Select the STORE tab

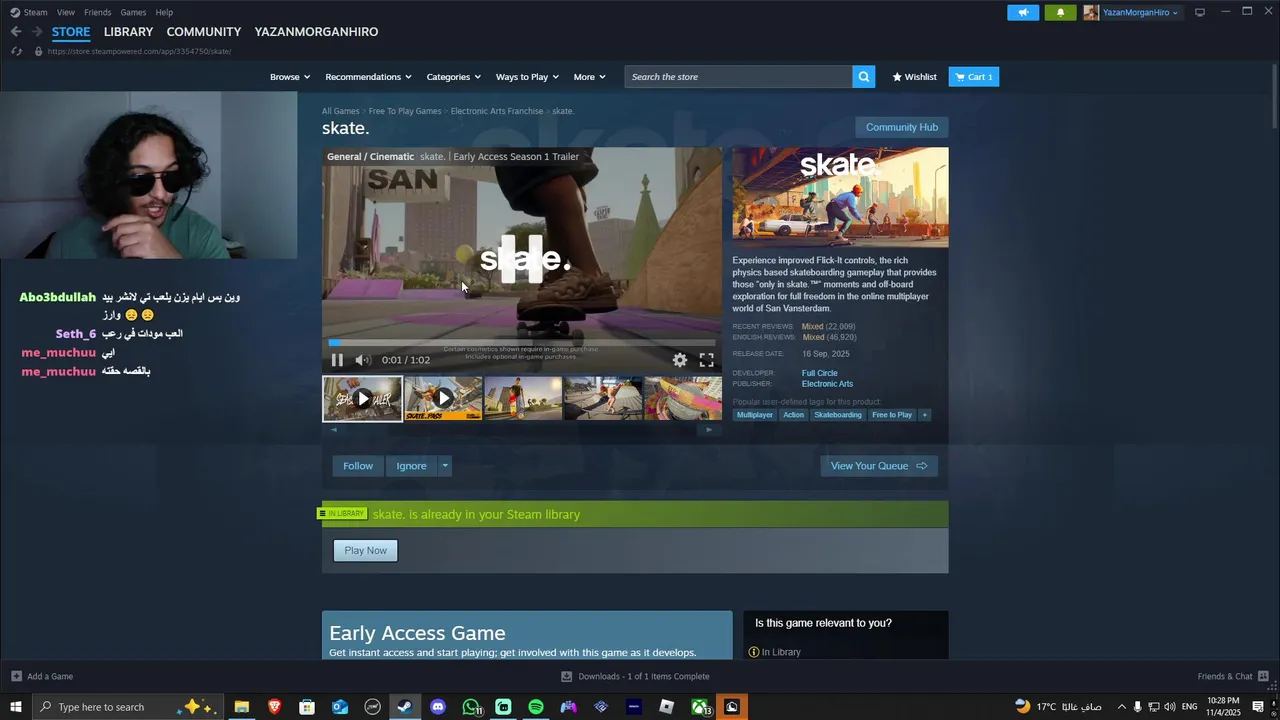(71, 32)
